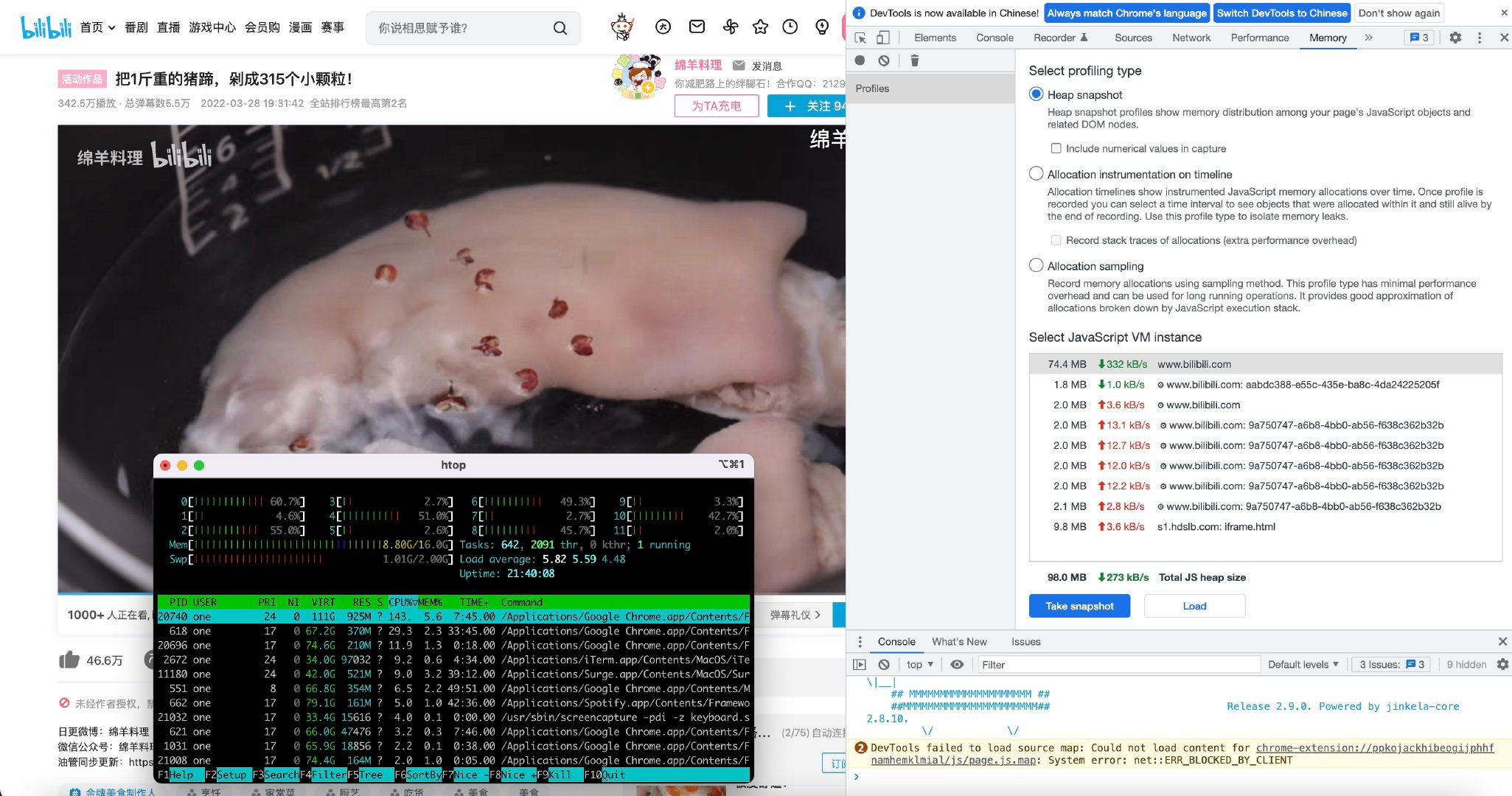Click the record profile circle icon

[x=860, y=60]
